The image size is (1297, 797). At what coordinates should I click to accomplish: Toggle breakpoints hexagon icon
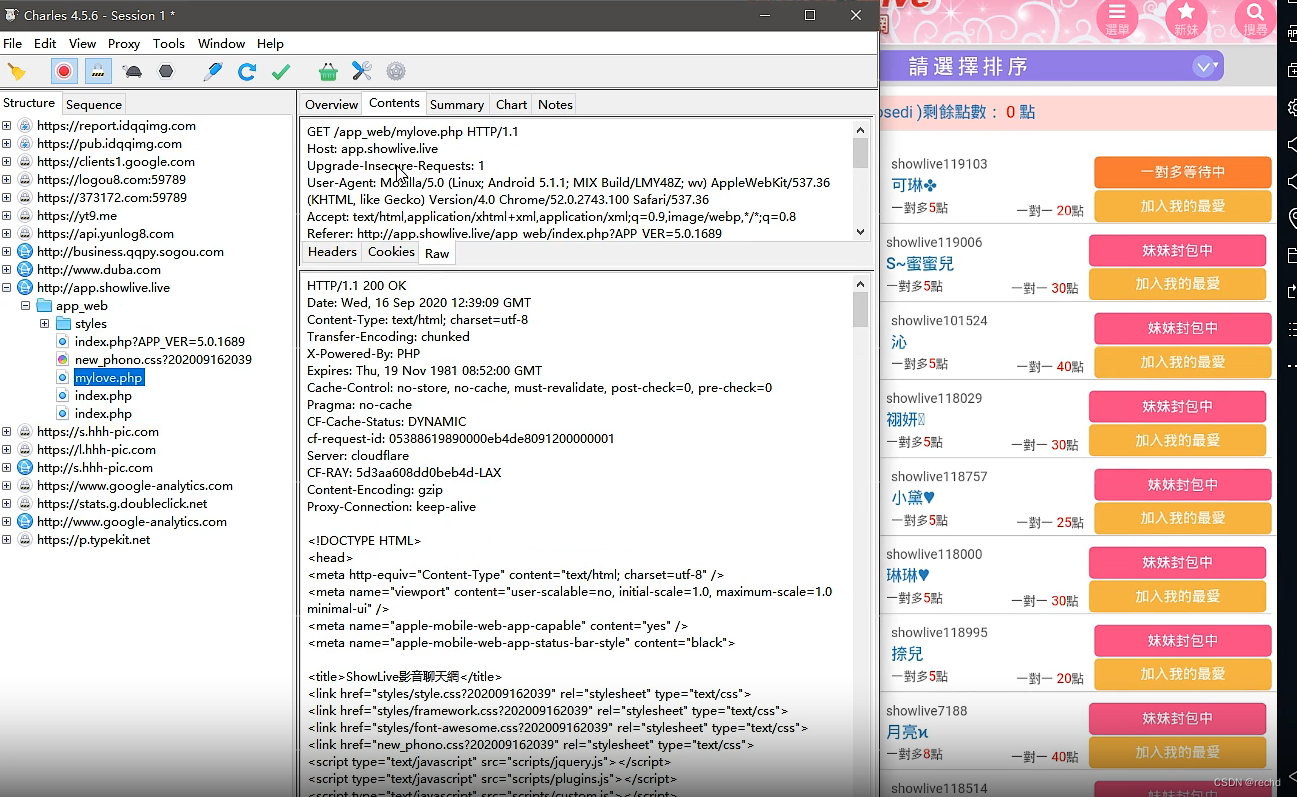(166, 71)
